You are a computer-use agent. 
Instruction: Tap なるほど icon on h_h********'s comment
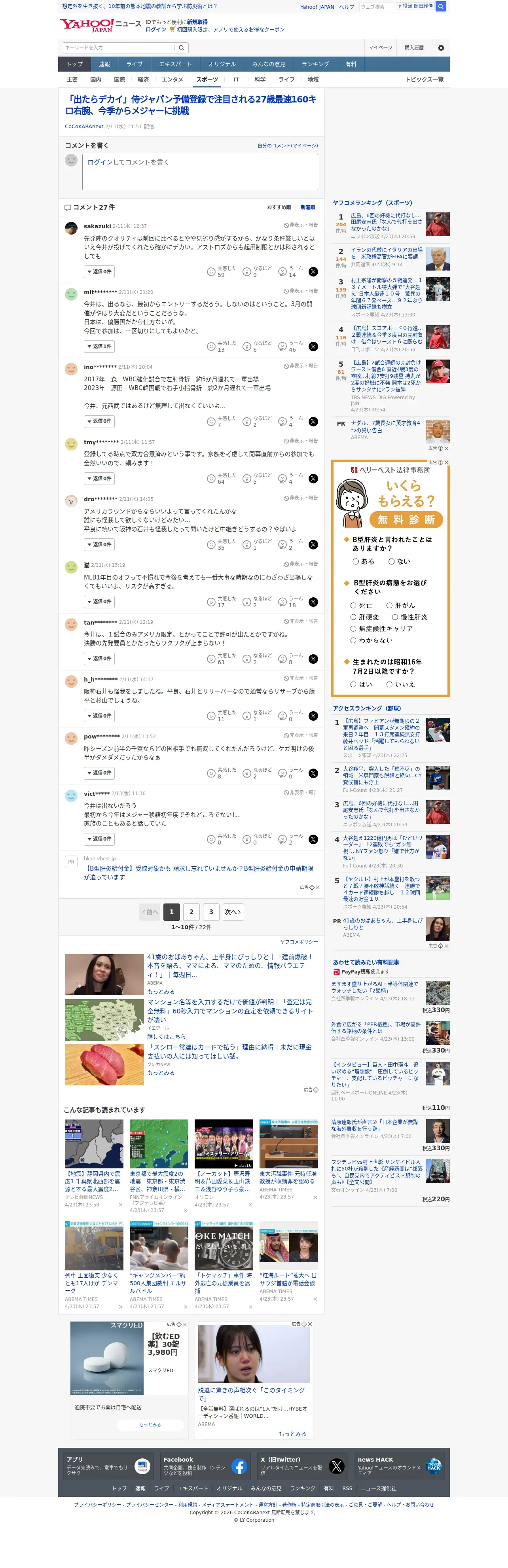tap(247, 716)
